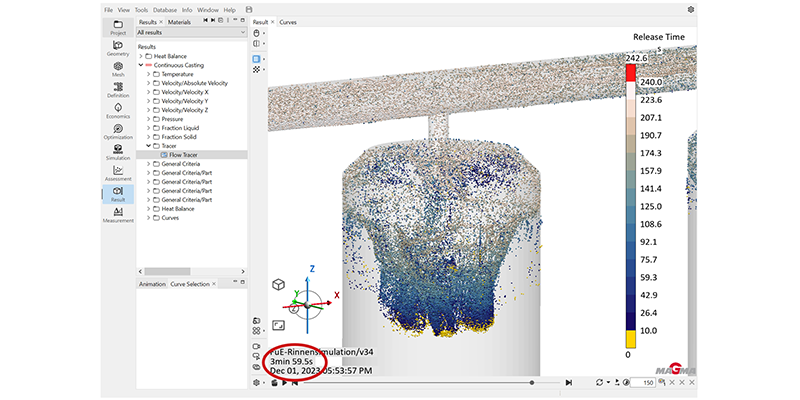This screenshot has height=400, width=800.
Task: Select the Flow Tracer result
Action: coord(182,155)
